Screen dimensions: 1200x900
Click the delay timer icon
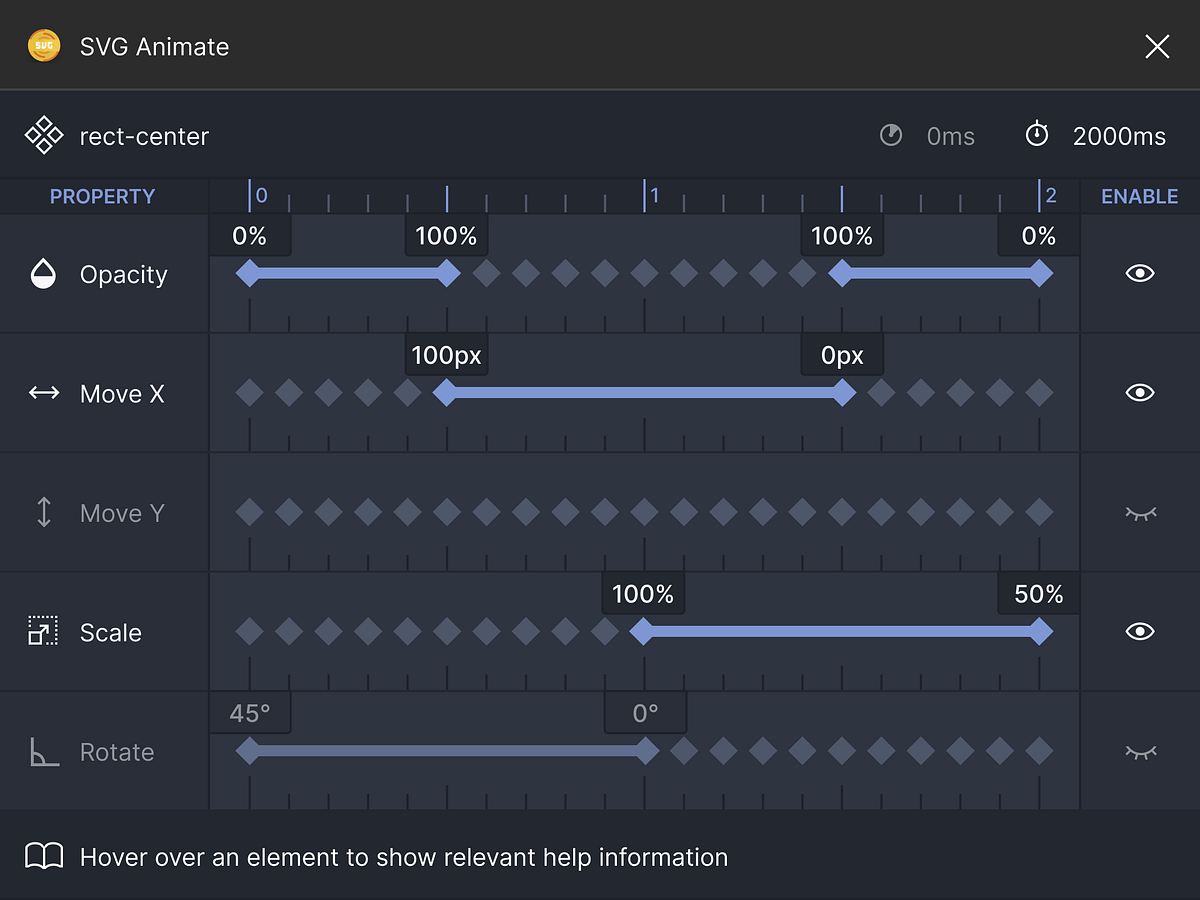891,136
